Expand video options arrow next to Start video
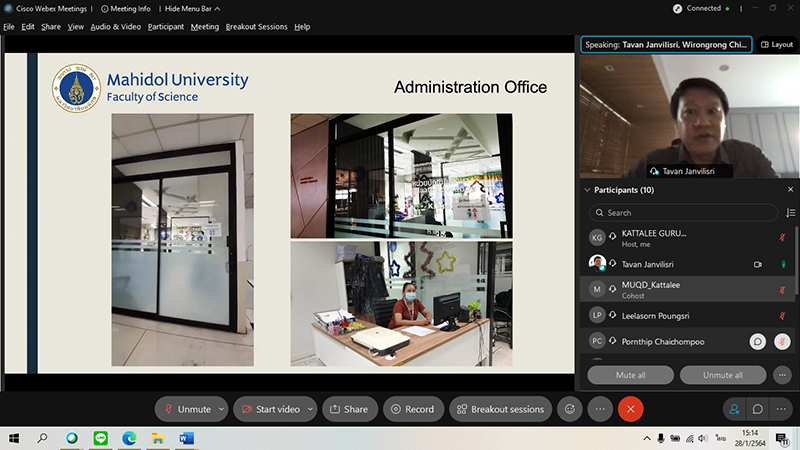The width and height of the screenshot is (800, 450). point(309,409)
